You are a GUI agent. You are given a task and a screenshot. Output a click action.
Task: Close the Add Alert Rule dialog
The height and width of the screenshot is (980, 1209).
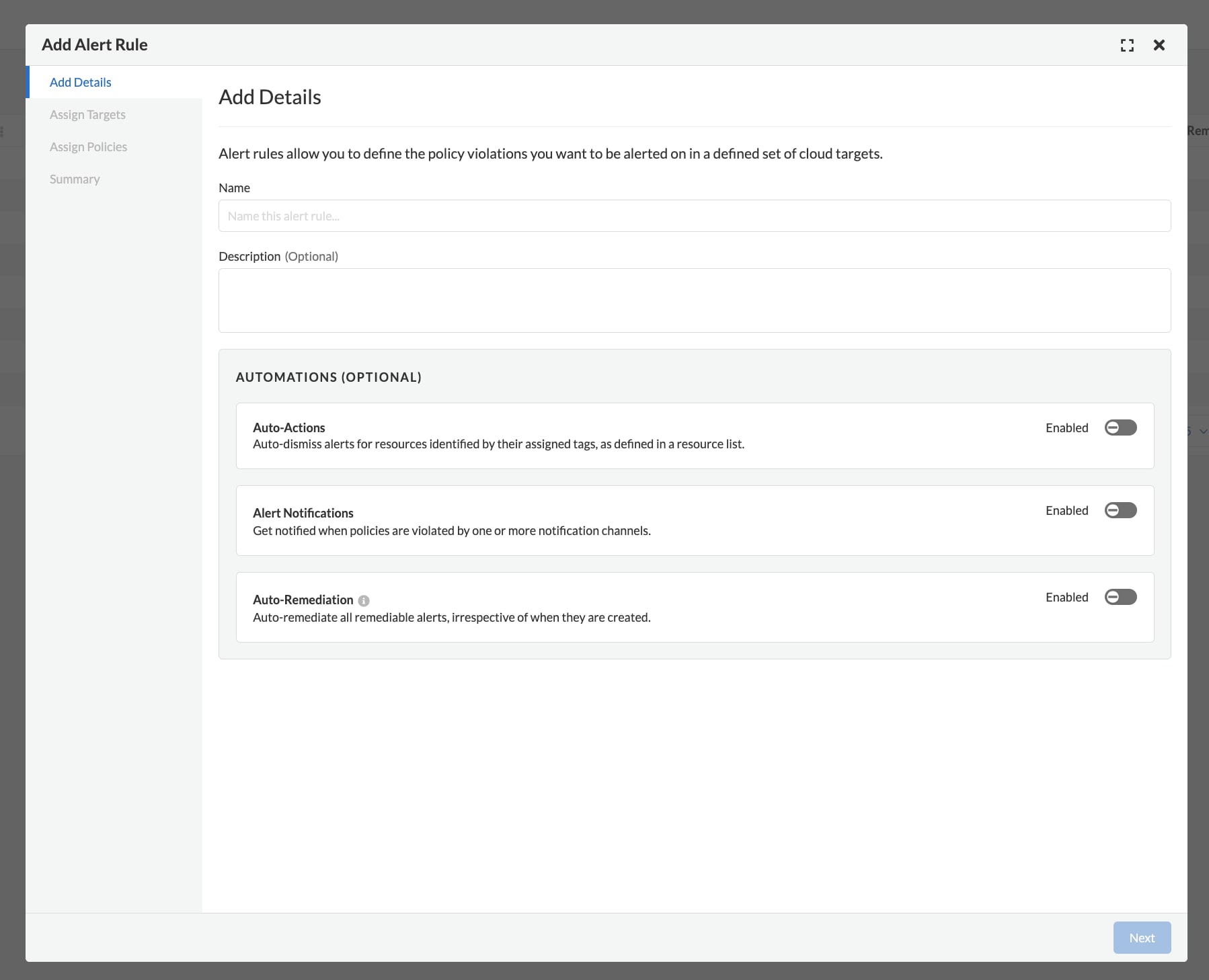[1159, 45]
